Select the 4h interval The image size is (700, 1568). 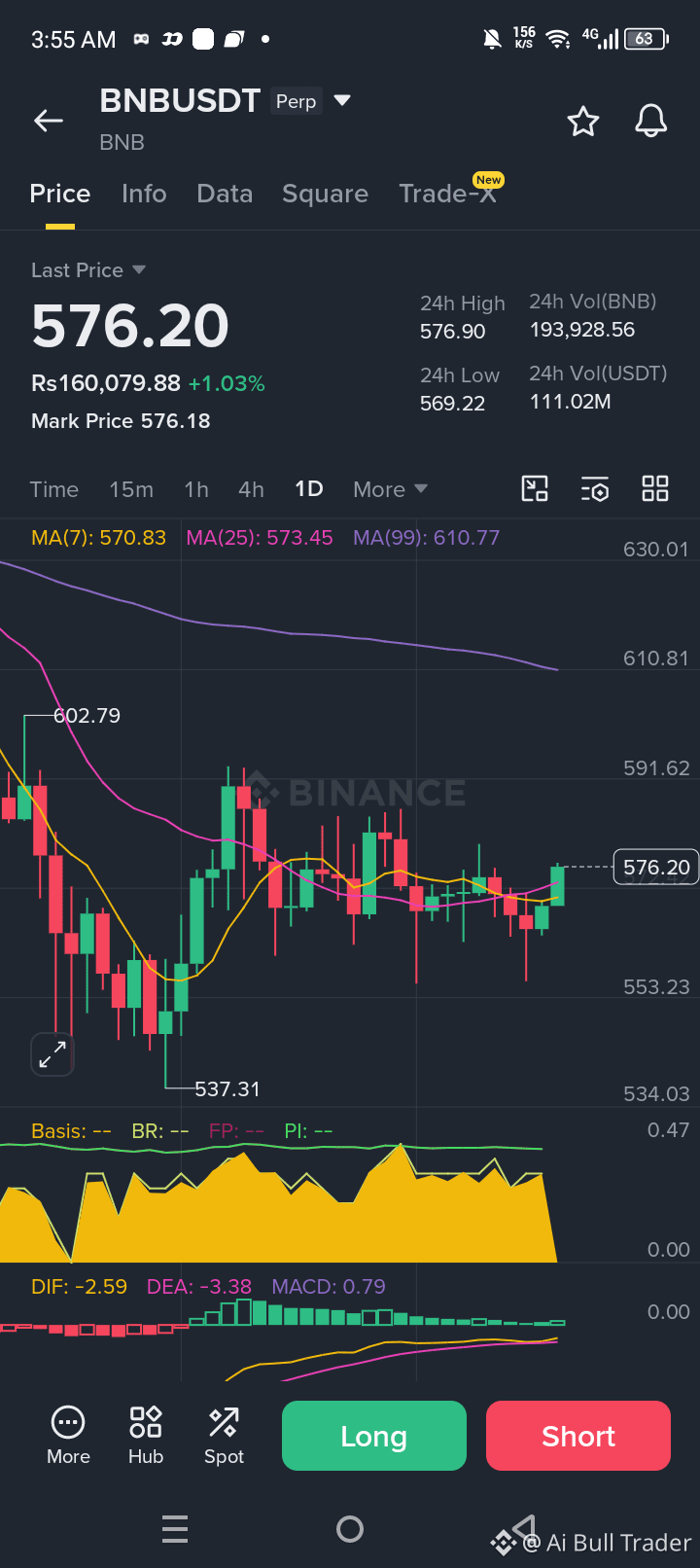pos(251,489)
